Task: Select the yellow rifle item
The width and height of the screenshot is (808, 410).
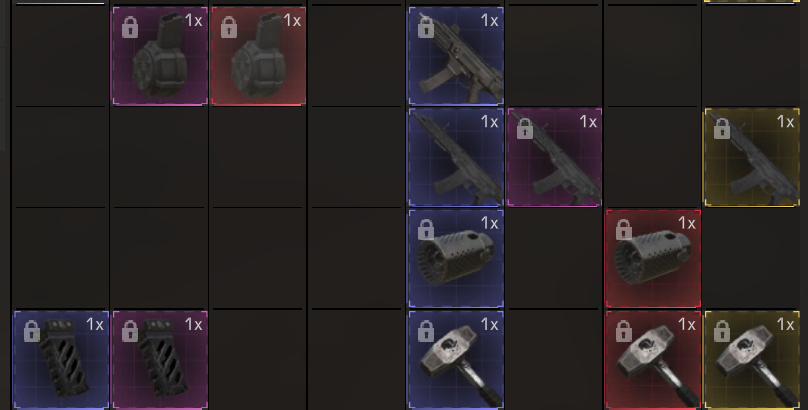Action: click(x=752, y=157)
